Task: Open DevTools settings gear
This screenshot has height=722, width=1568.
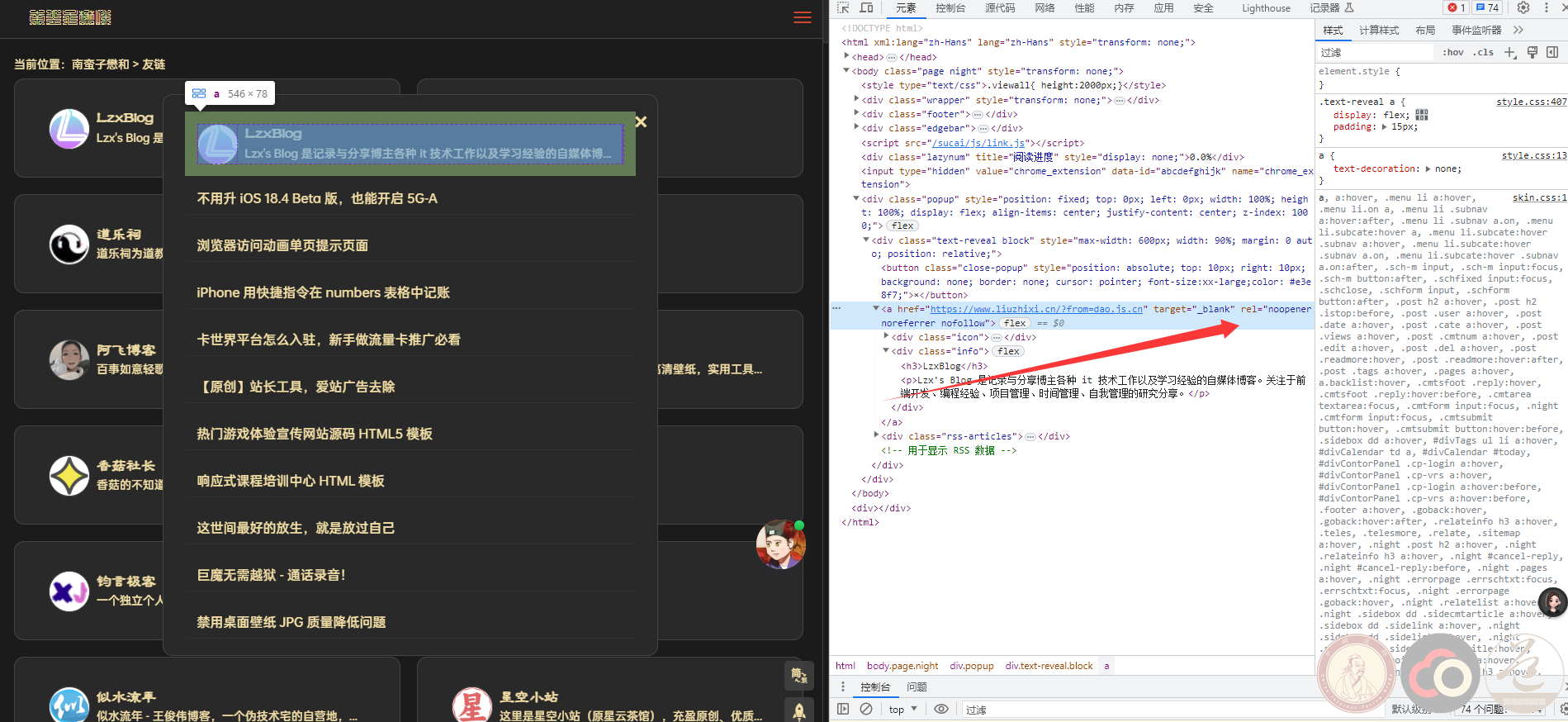Action: tap(1523, 7)
